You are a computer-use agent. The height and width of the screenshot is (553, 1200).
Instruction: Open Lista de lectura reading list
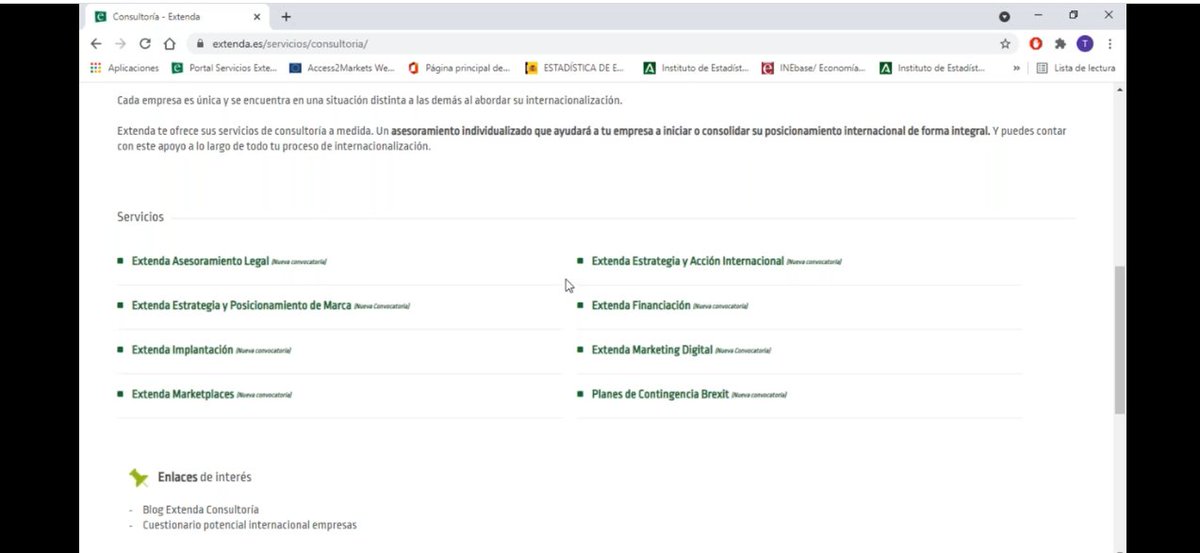1076,68
